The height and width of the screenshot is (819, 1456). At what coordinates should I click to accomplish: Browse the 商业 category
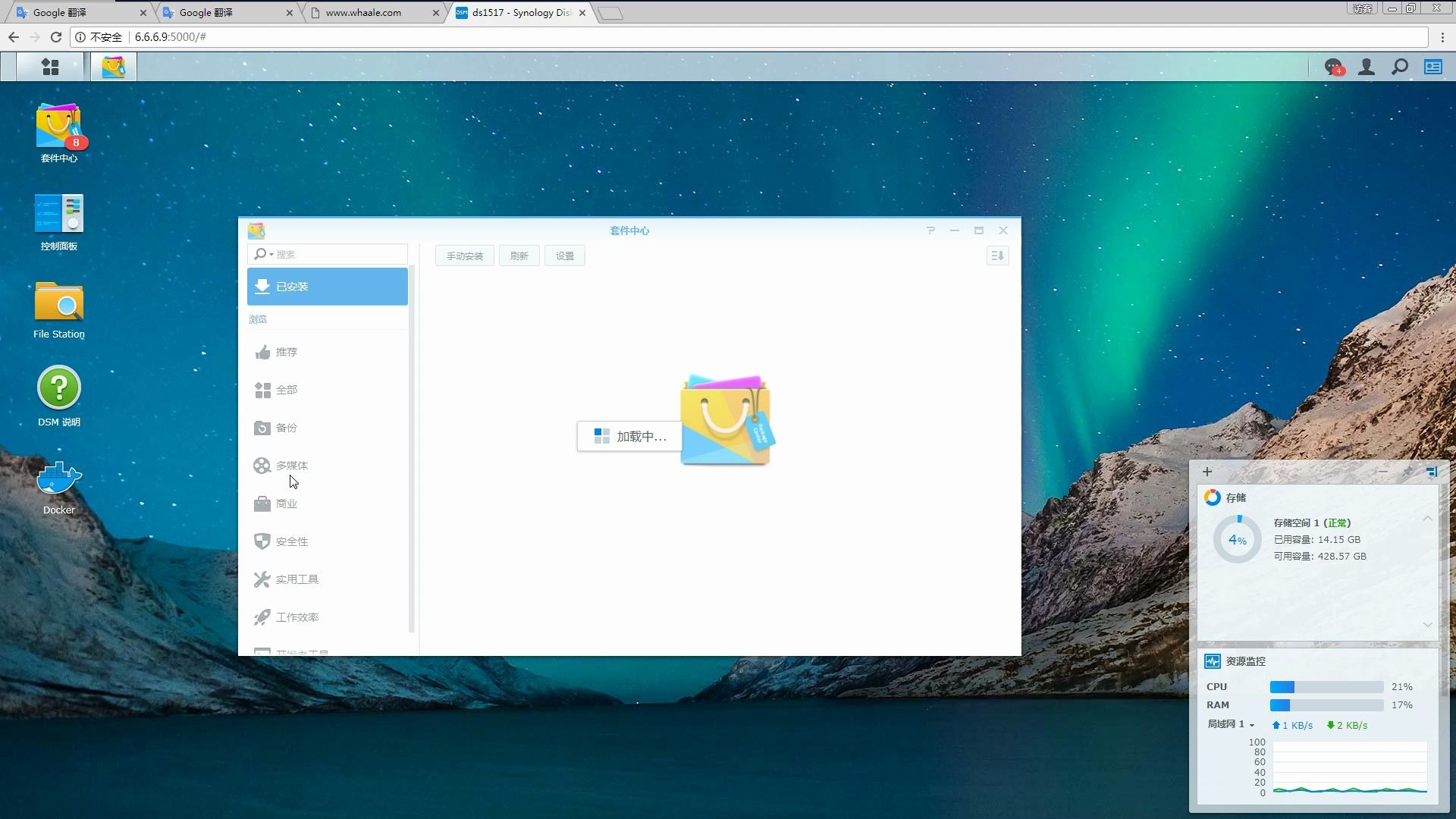(328, 504)
